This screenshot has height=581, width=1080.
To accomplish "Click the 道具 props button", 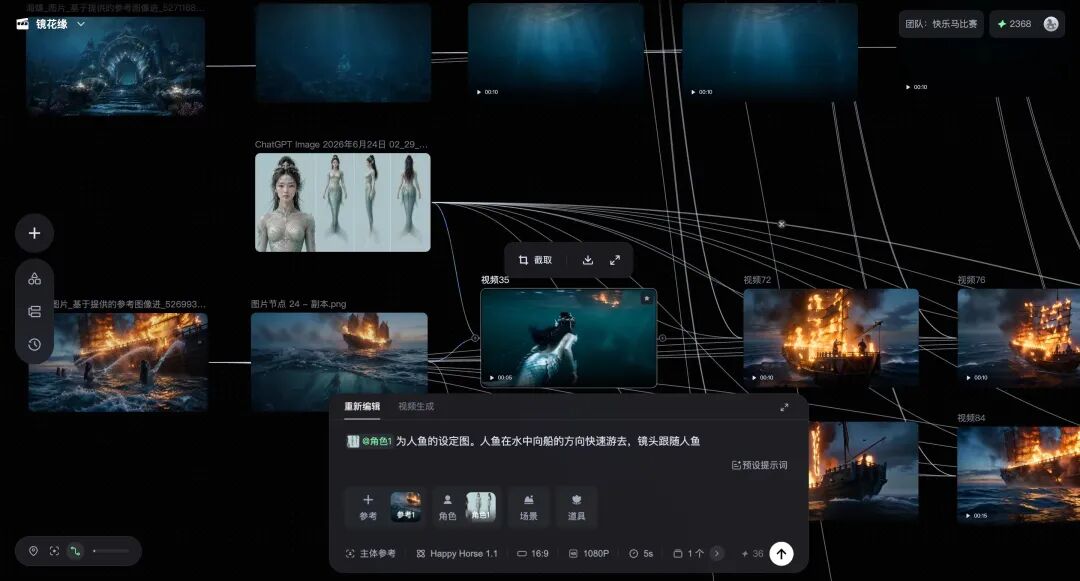I will (577, 507).
